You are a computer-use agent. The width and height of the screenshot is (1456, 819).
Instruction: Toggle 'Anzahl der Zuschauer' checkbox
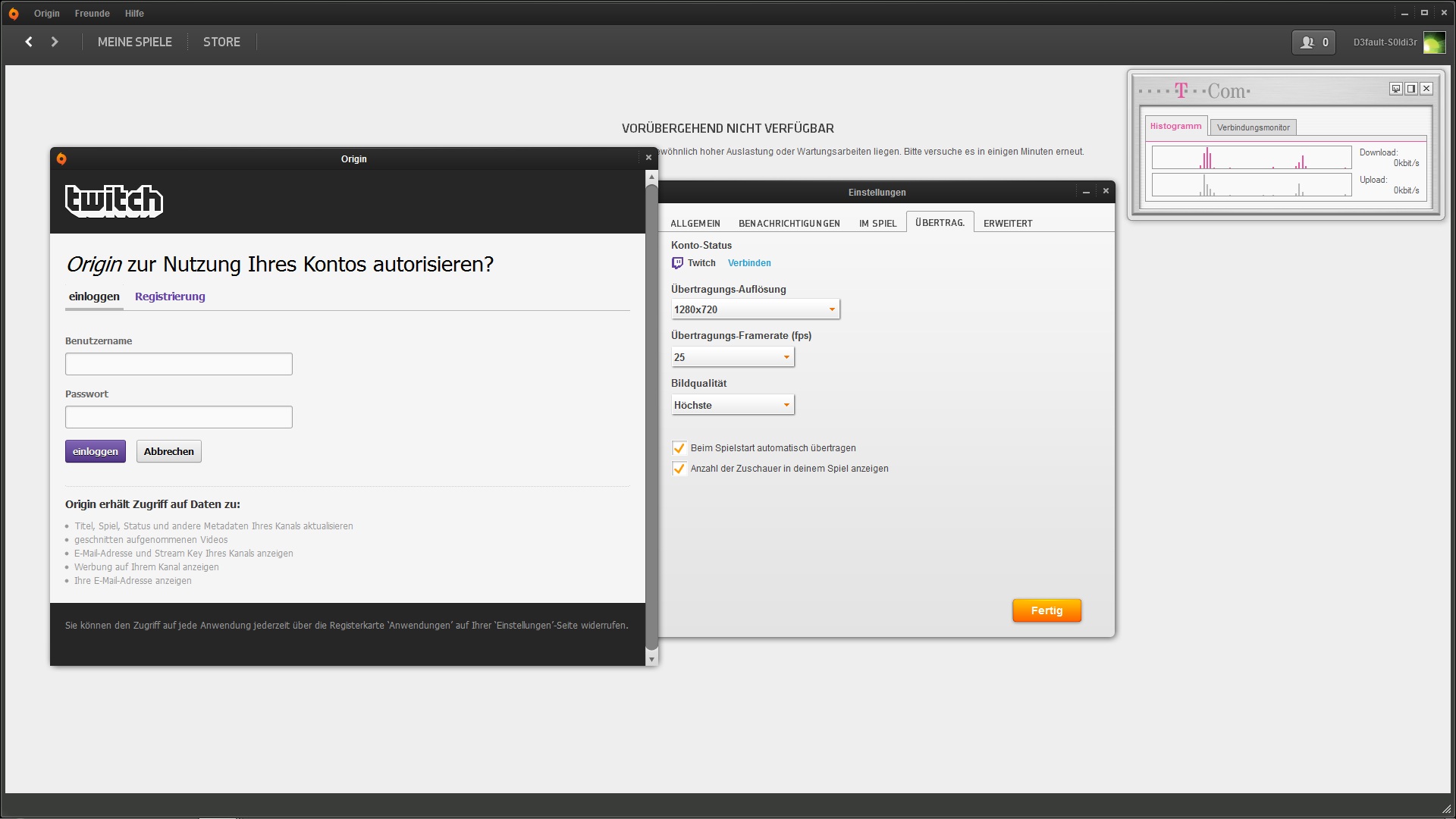[679, 469]
